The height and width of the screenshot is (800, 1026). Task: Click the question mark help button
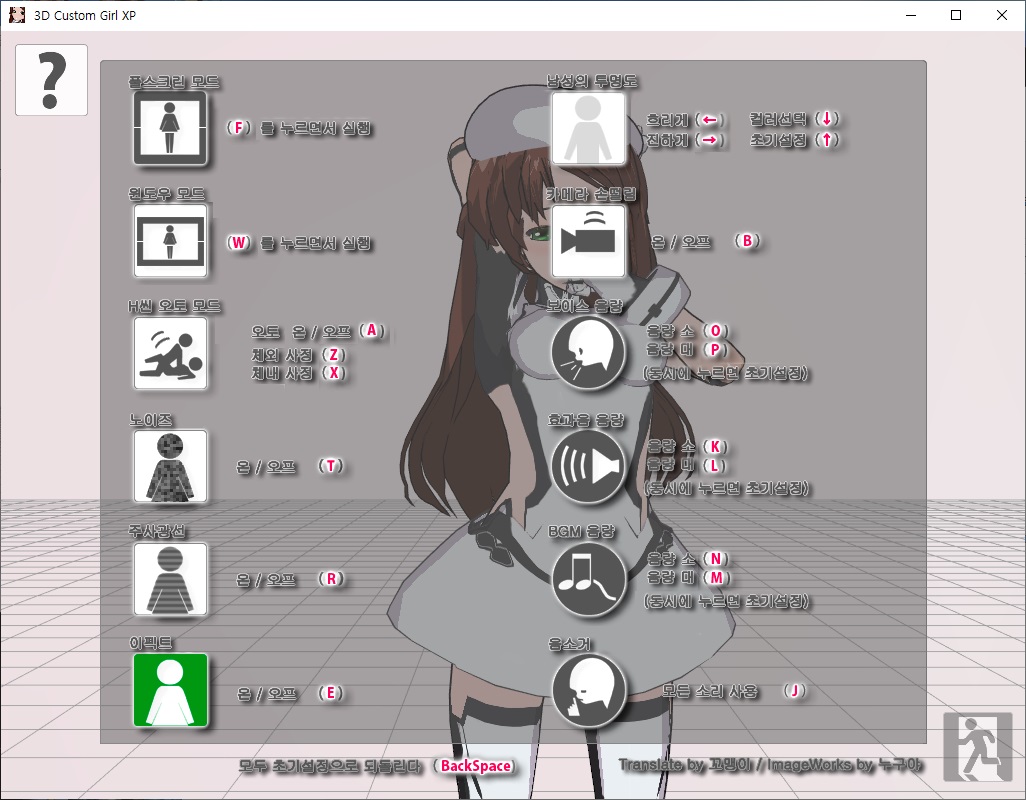51,80
